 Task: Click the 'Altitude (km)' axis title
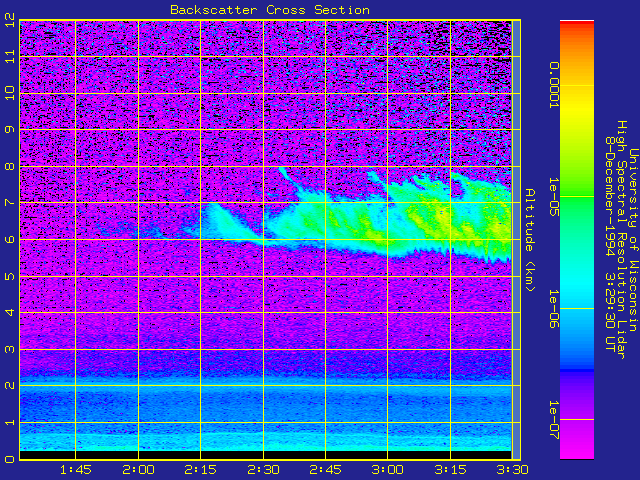[x=529, y=240]
